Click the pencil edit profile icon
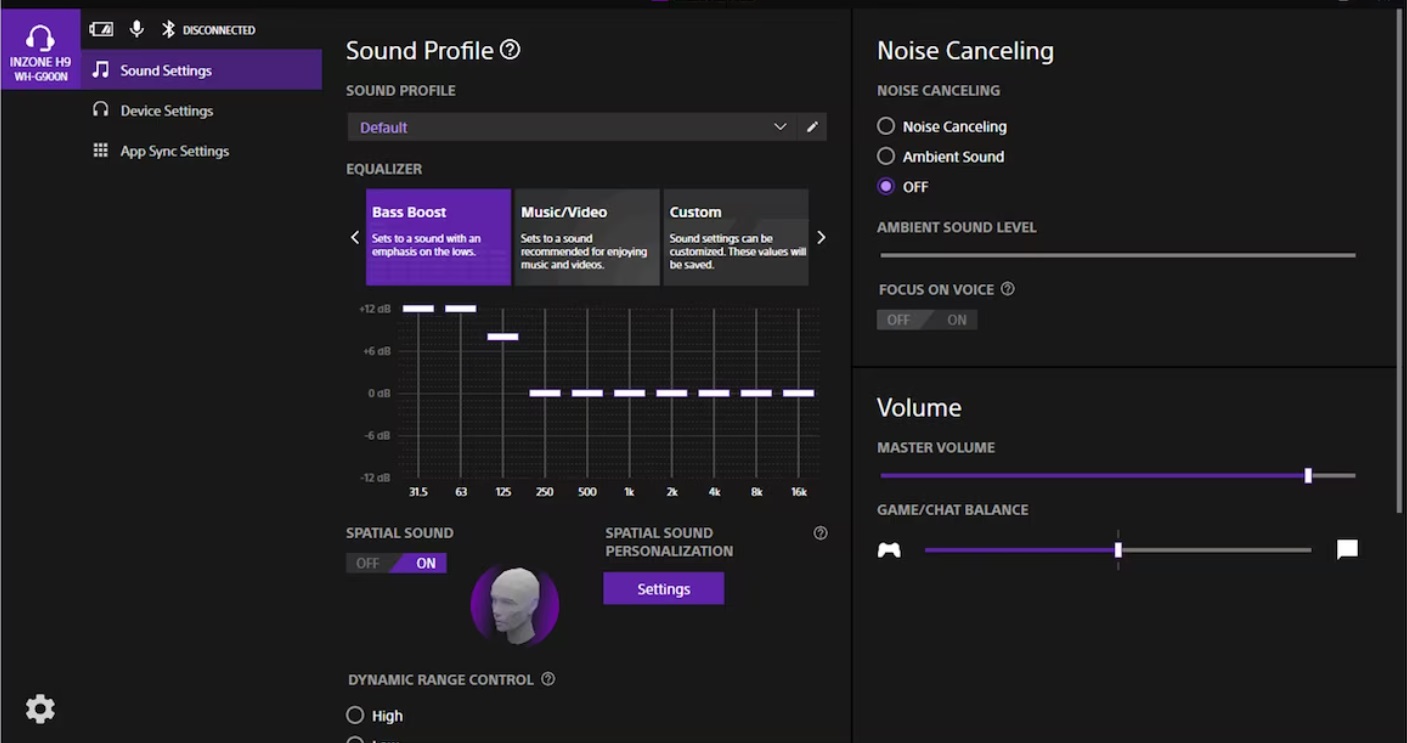The width and height of the screenshot is (1407, 743). coord(812,127)
